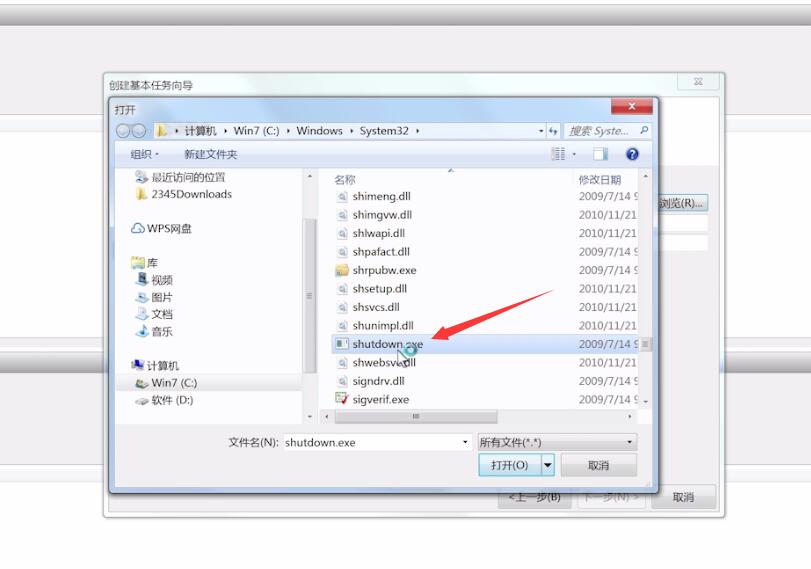
Task: Expand the chevron after 计算机 in path
Action: [226, 131]
